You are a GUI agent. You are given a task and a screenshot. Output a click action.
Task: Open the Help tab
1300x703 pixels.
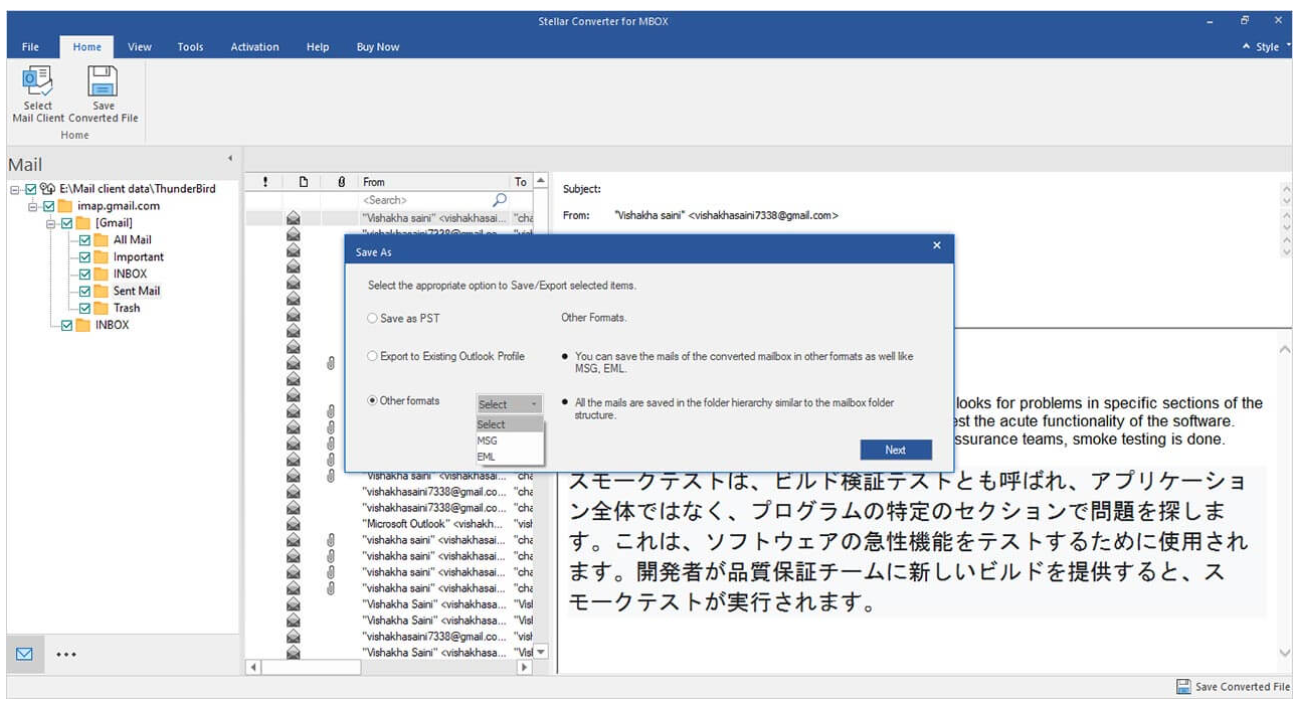pos(318,47)
